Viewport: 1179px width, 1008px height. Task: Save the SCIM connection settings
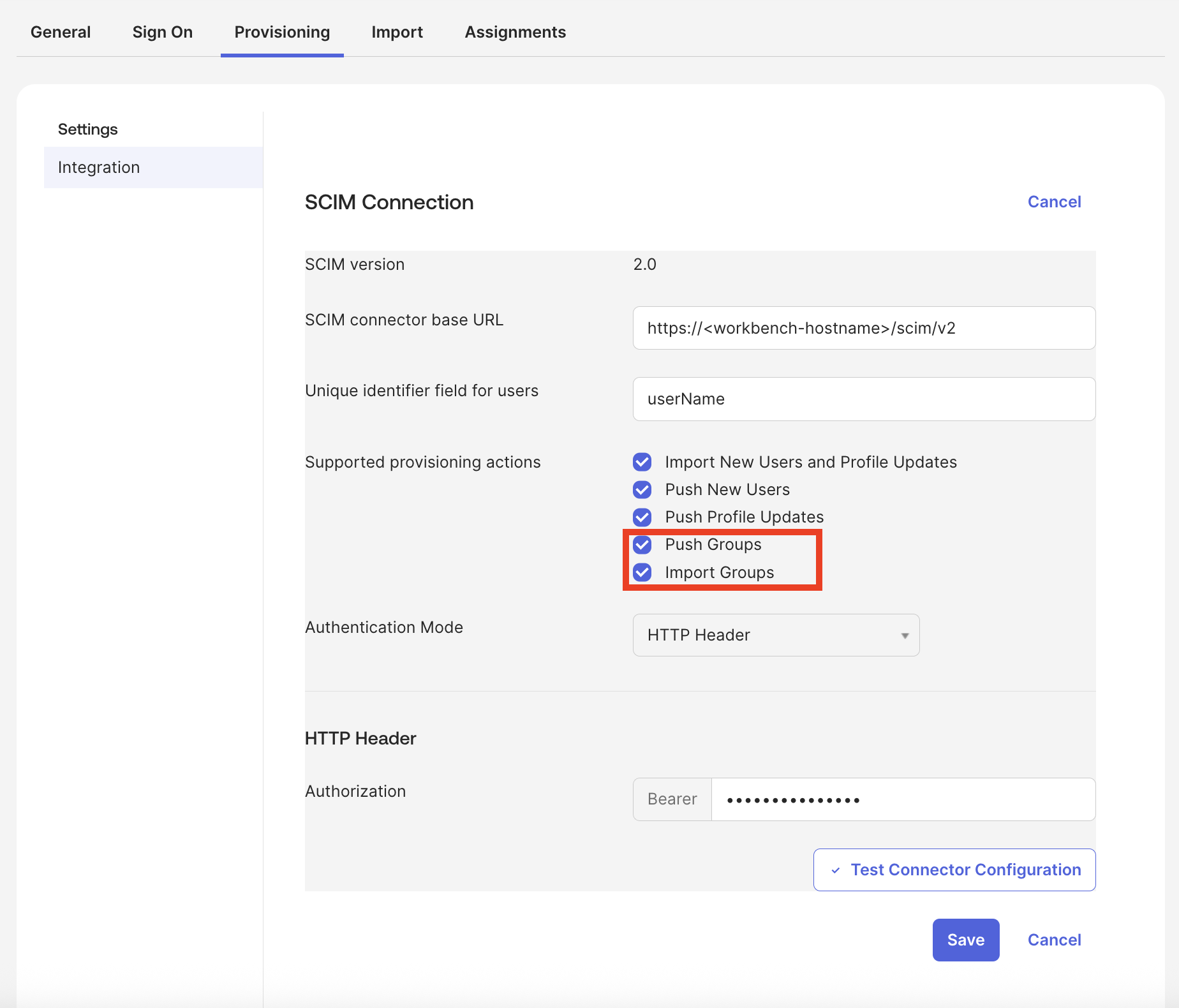click(965, 940)
